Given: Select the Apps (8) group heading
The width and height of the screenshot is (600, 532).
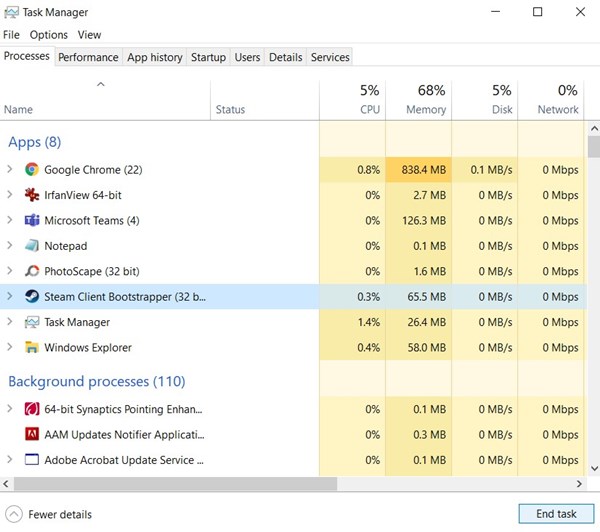Looking at the screenshot, I should coord(34,142).
